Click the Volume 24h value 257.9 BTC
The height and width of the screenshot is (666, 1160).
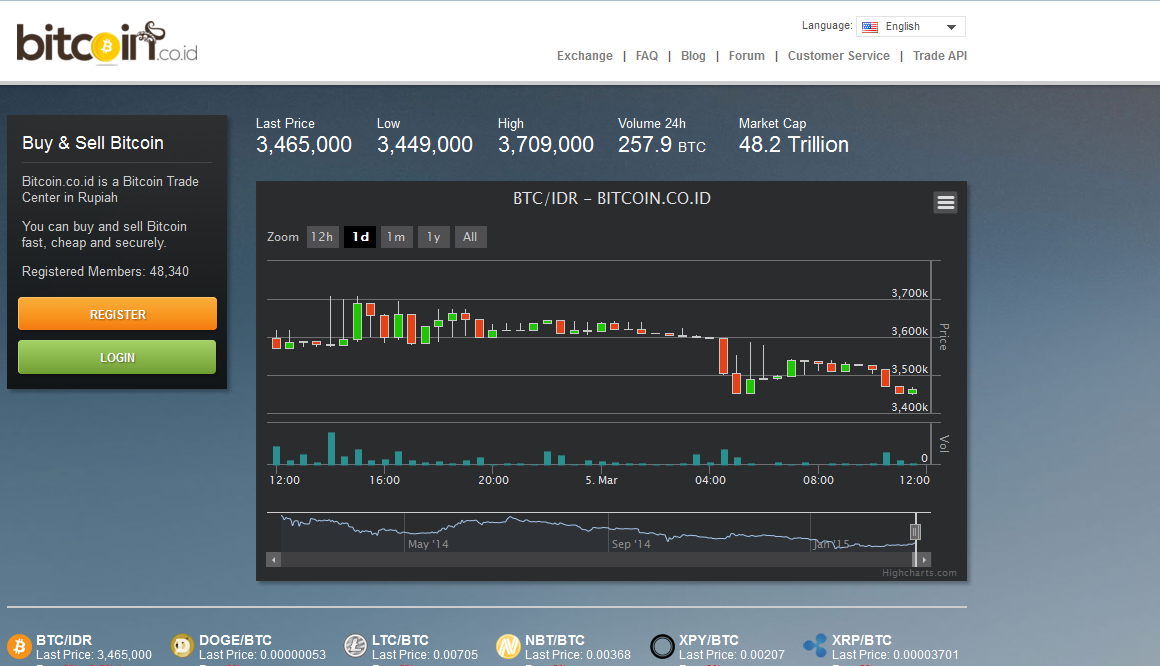[662, 144]
